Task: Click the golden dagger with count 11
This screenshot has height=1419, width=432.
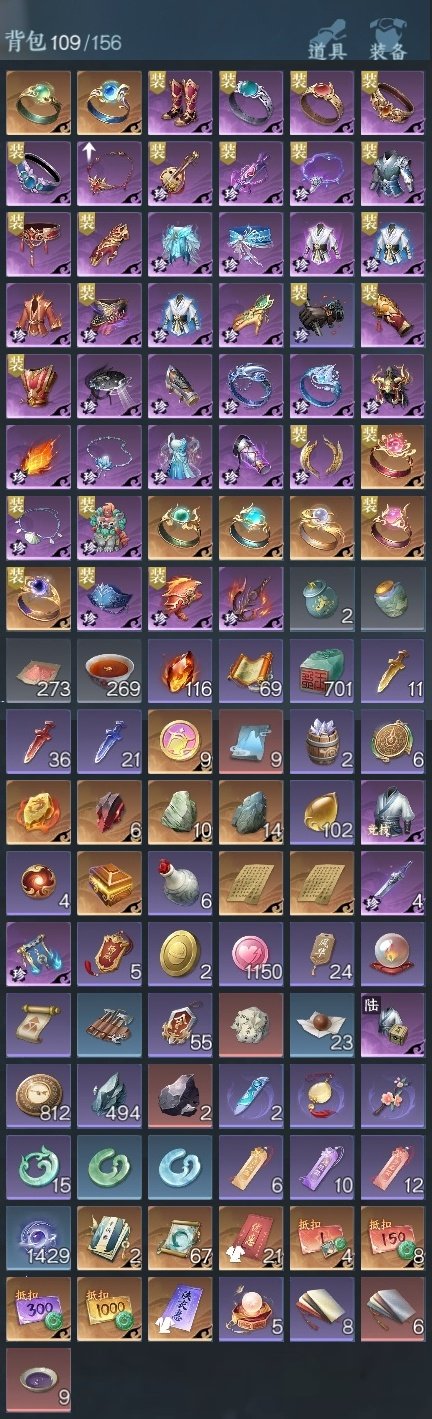Action: click(394, 669)
